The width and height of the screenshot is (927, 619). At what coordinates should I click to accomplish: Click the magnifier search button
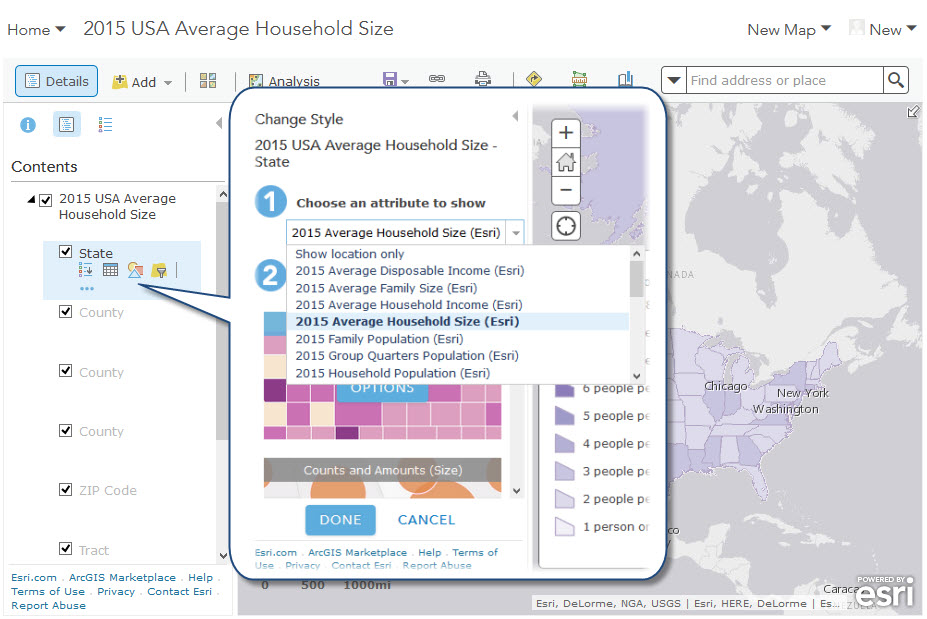(x=896, y=80)
